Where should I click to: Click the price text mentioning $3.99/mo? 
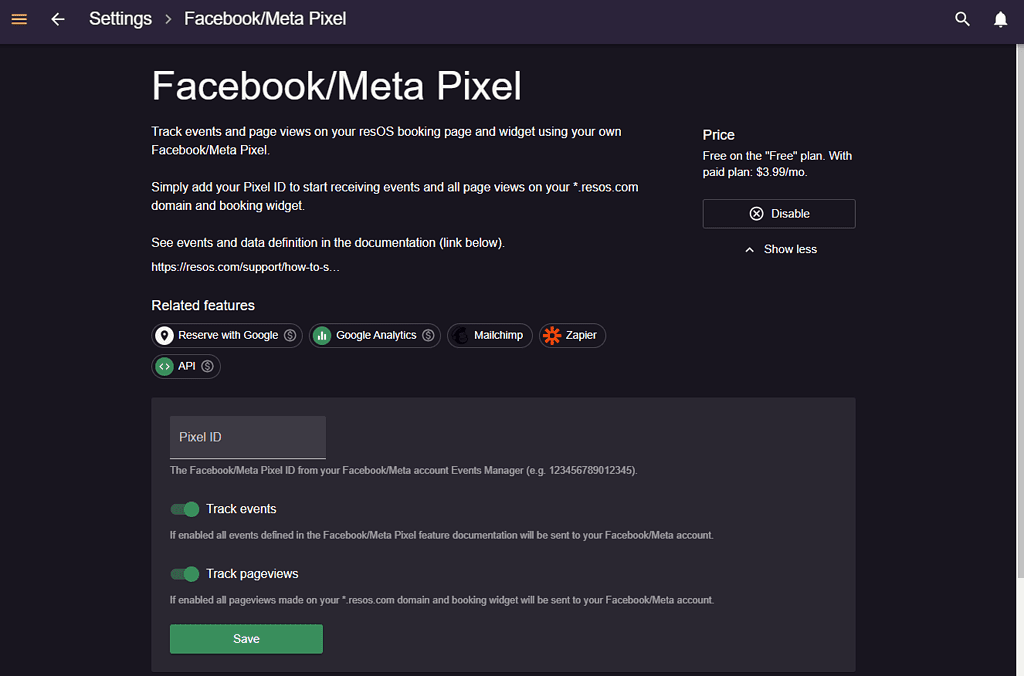777,164
